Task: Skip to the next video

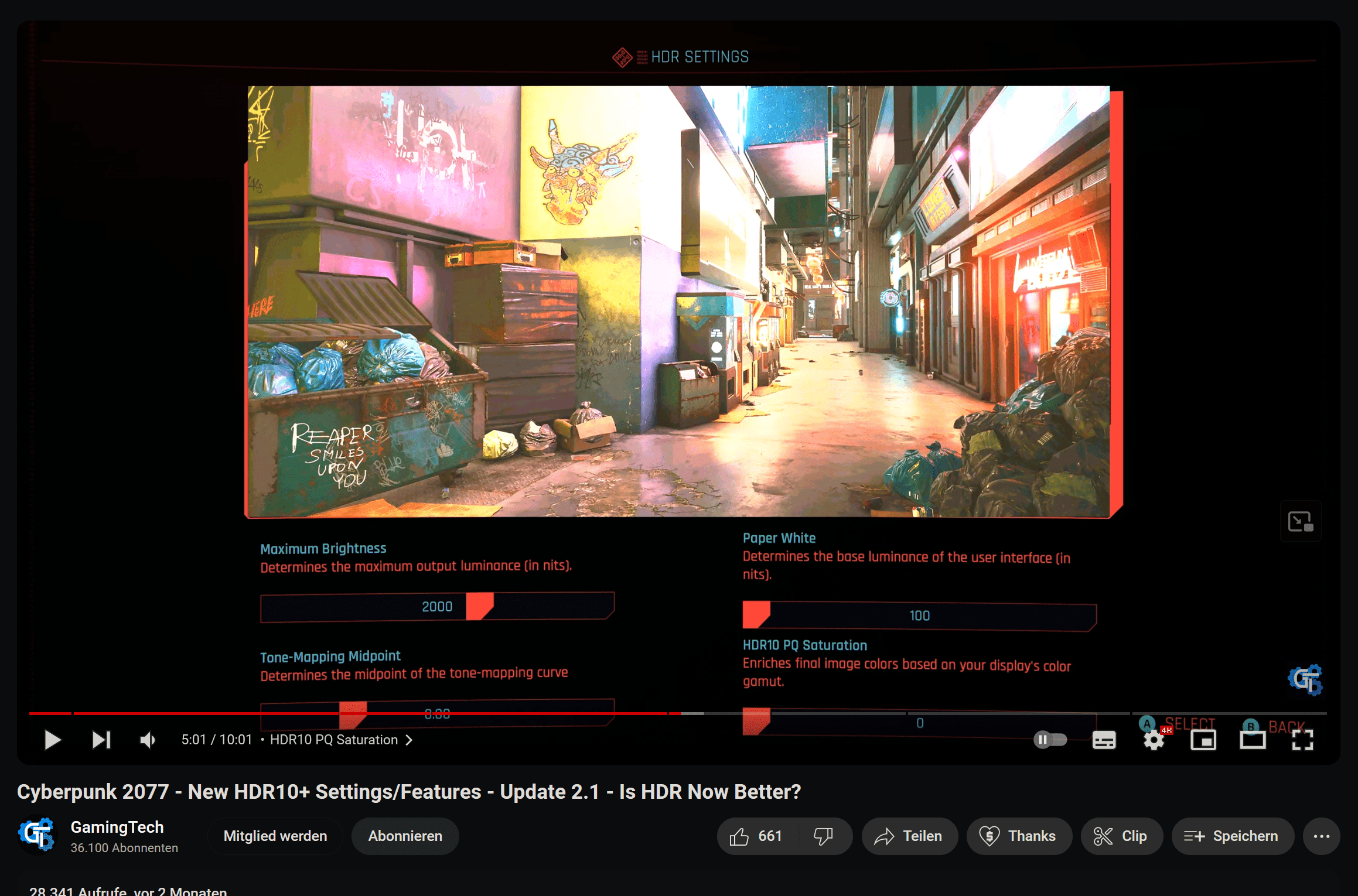Action: [x=101, y=740]
